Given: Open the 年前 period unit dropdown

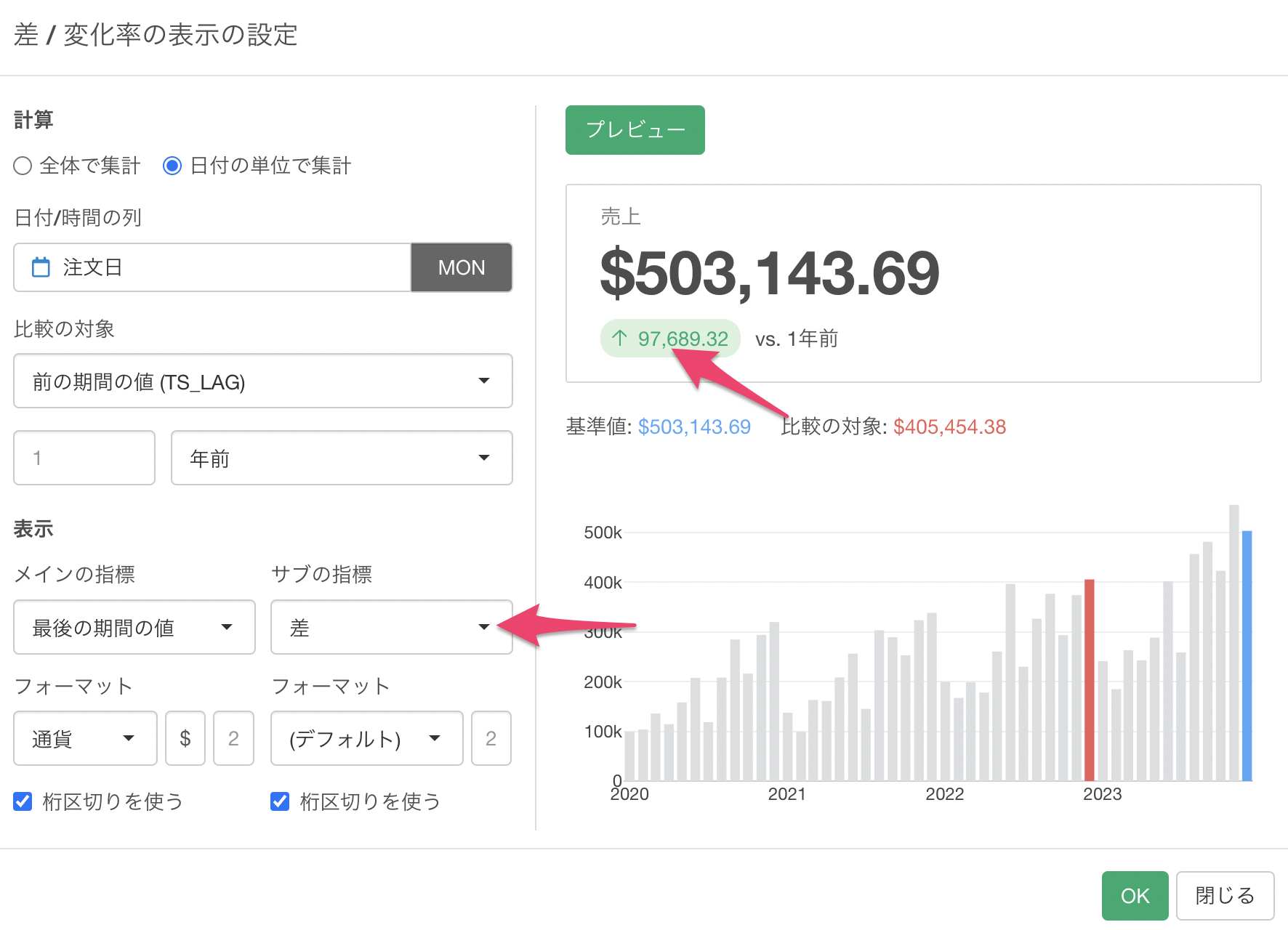Looking at the screenshot, I should pyautogui.click(x=341, y=458).
